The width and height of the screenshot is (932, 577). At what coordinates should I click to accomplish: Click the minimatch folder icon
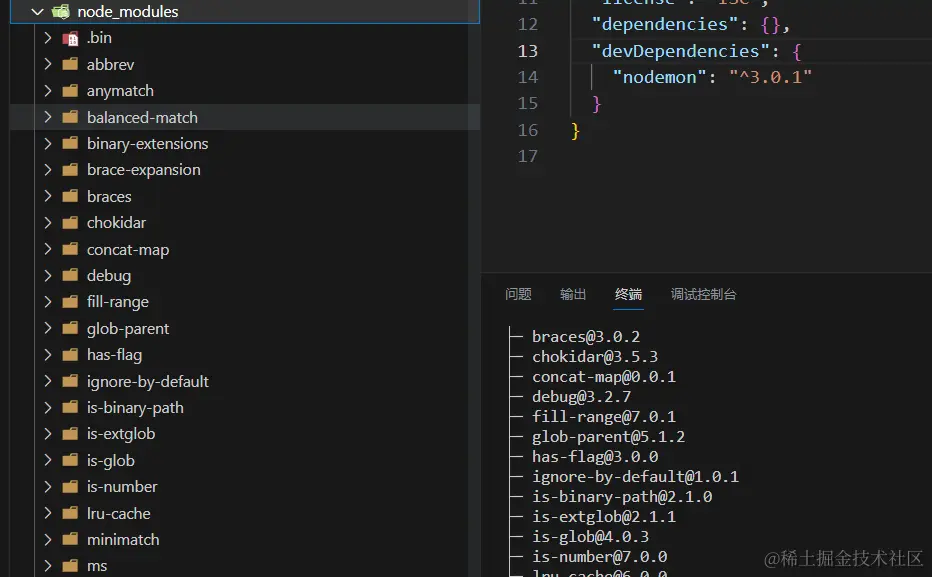70,540
